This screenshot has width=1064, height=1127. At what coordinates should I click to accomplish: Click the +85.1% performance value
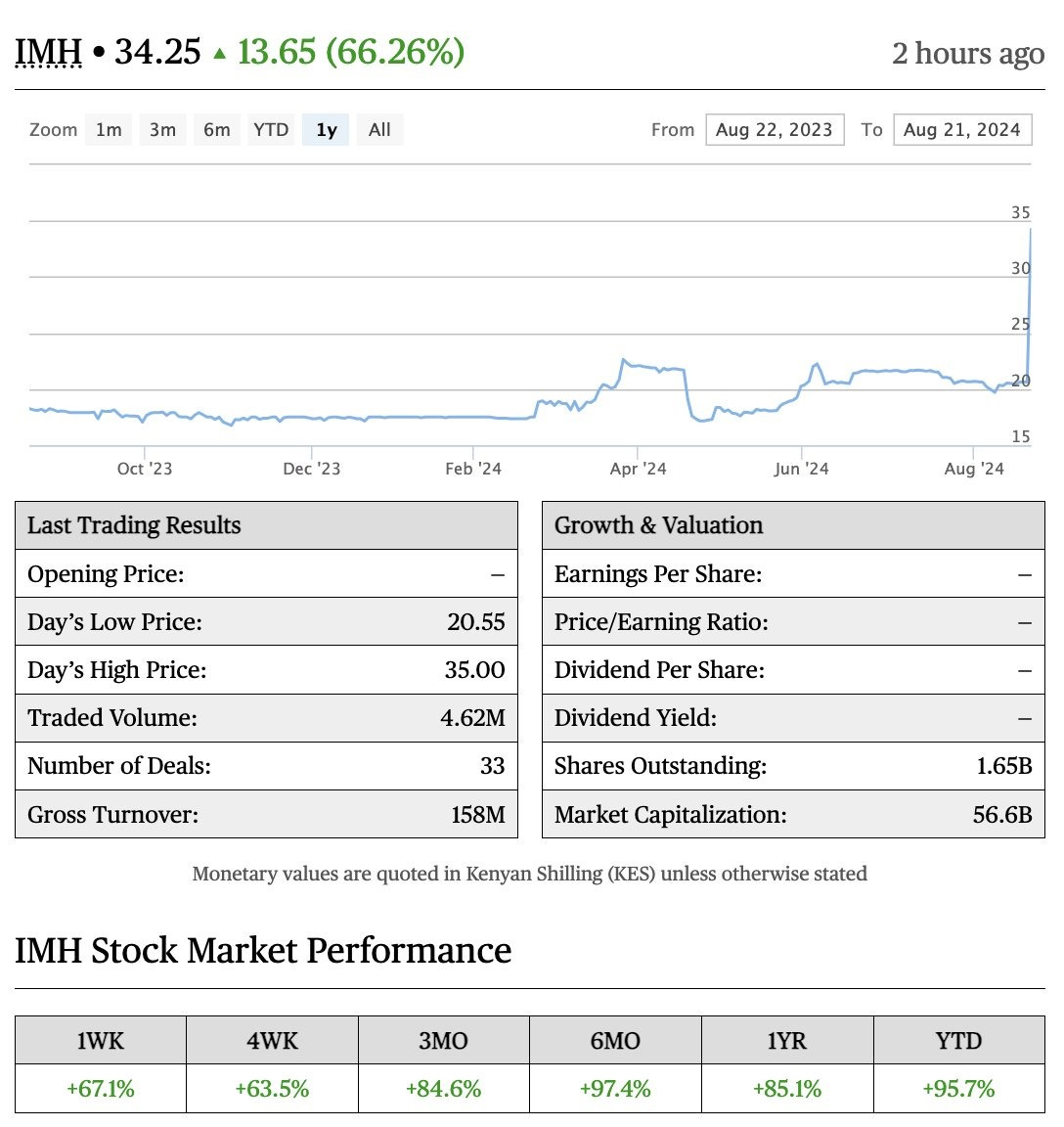pos(786,1089)
